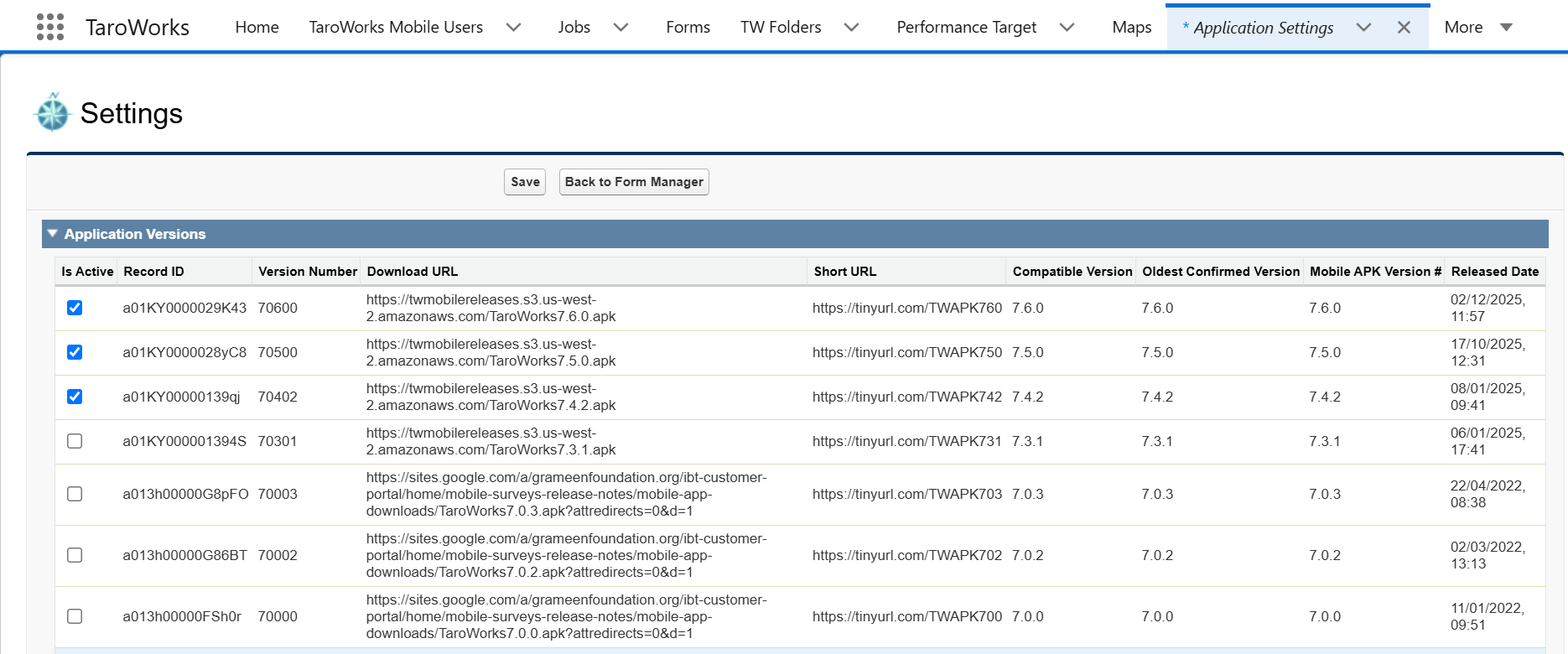Uncheck Is Active for version 70600
Image resolution: width=1568 pixels, height=654 pixels.
pyautogui.click(x=75, y=308)
